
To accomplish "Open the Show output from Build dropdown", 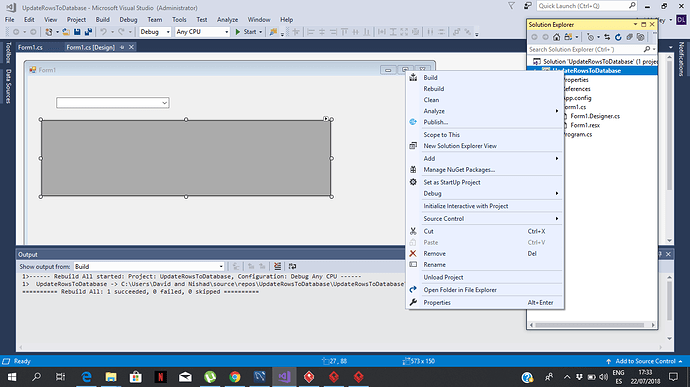I will [149, 266].
